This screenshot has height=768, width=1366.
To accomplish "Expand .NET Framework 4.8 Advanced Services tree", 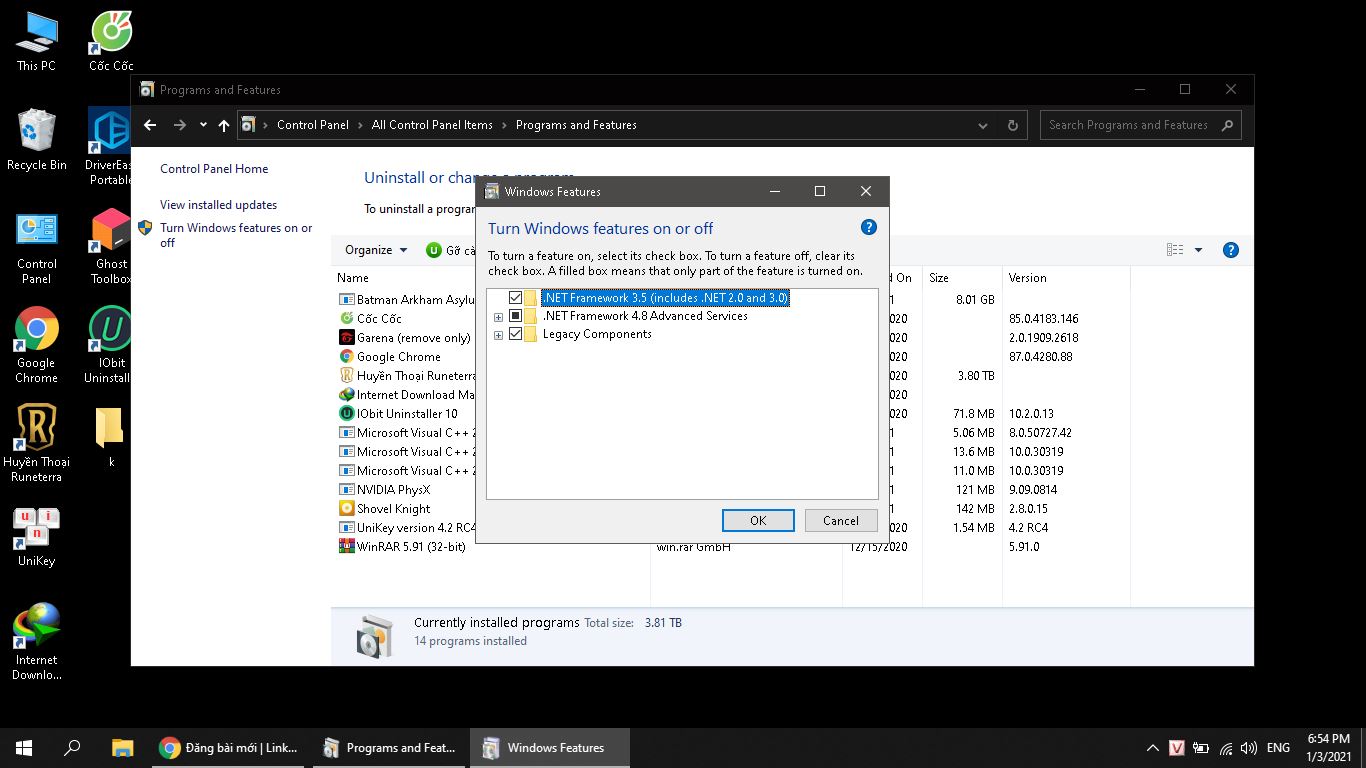I will 498,317.
